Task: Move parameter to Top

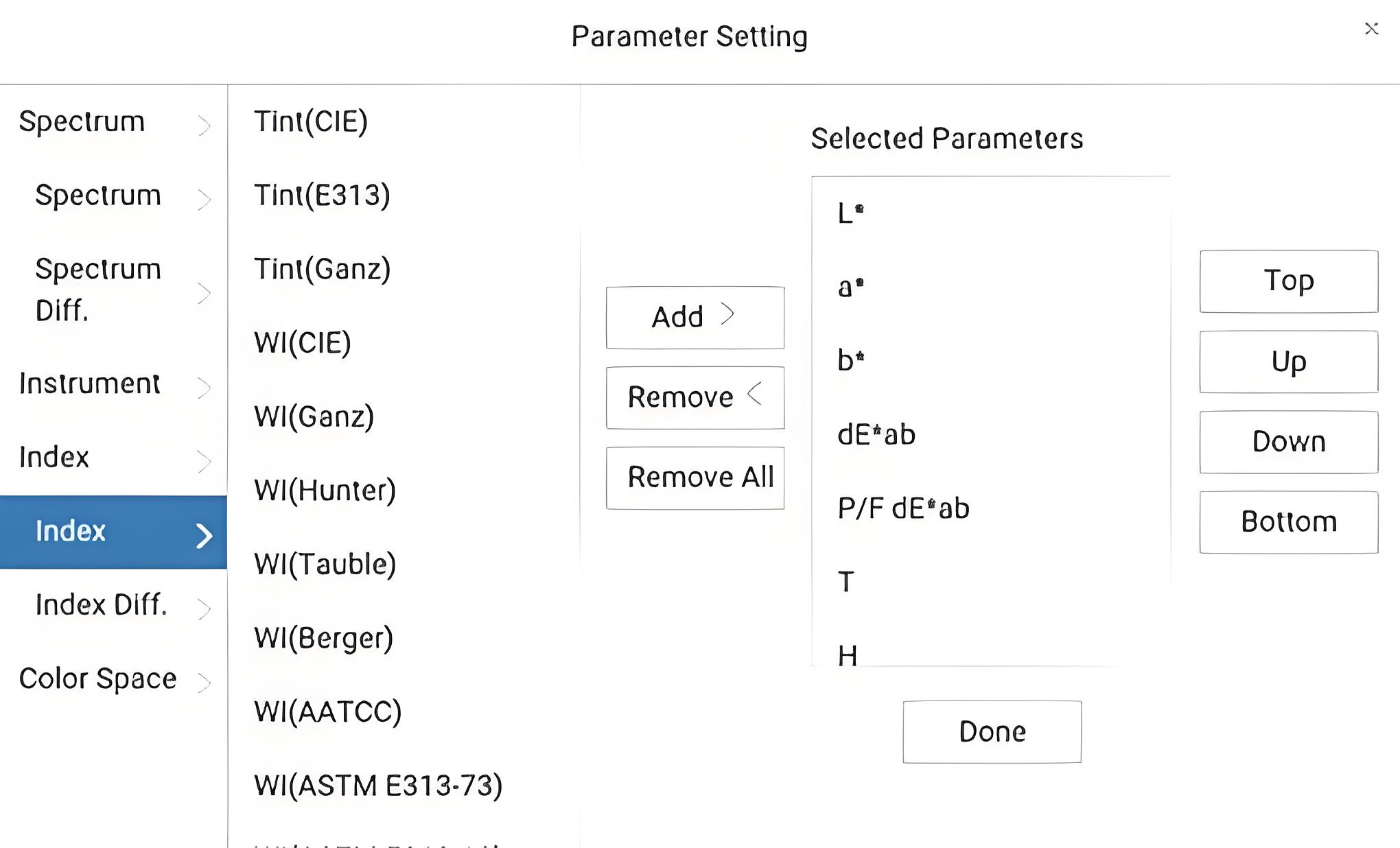Action: click(x=1288, y=281)
